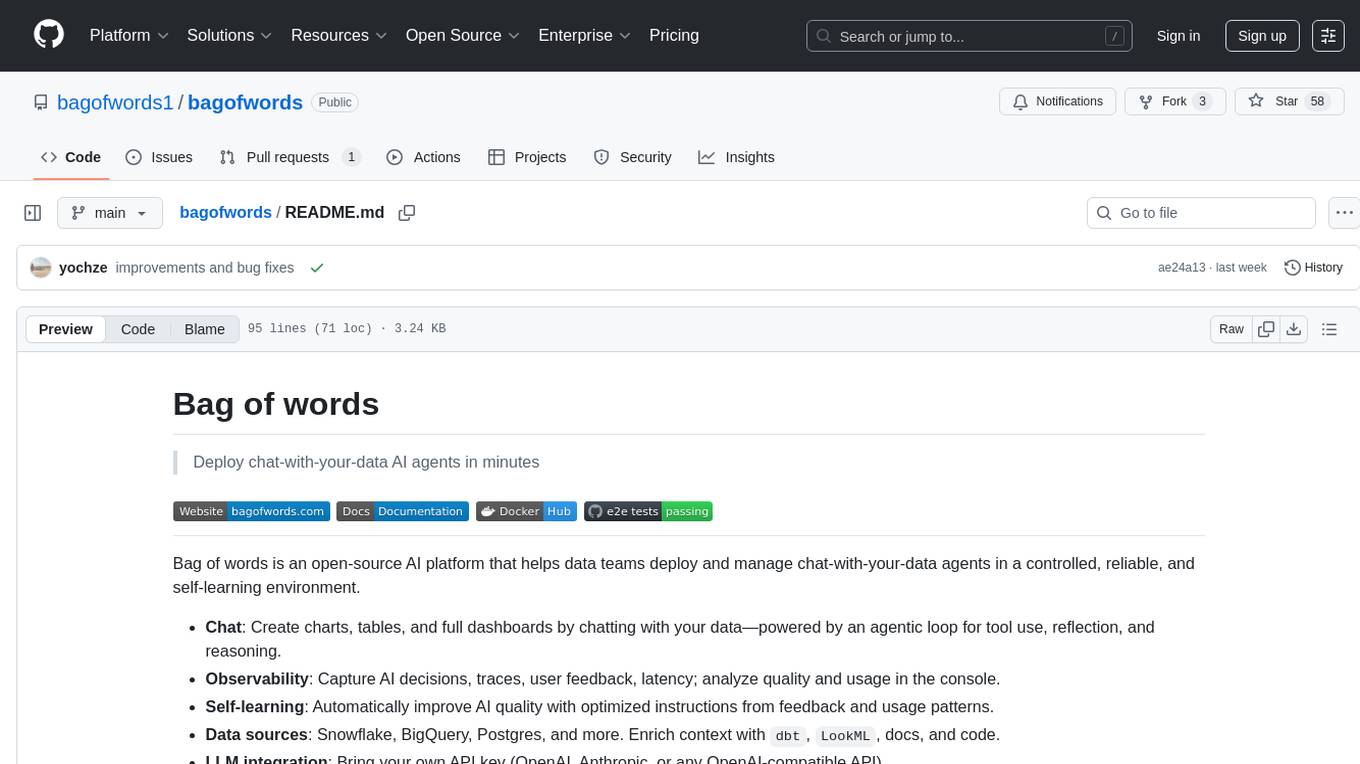Copy the README.md file path
This screenshot has height=764, width=1360.
tap(407, 212)
